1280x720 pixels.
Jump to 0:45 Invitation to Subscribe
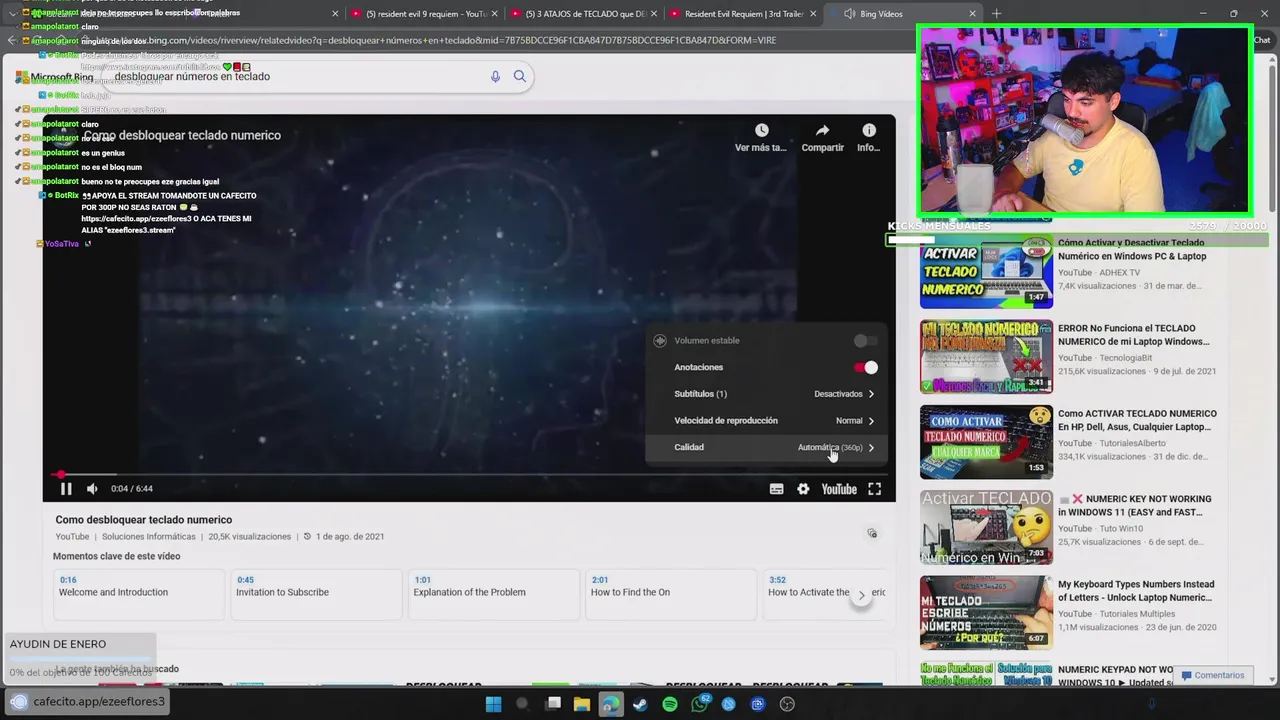316,594
